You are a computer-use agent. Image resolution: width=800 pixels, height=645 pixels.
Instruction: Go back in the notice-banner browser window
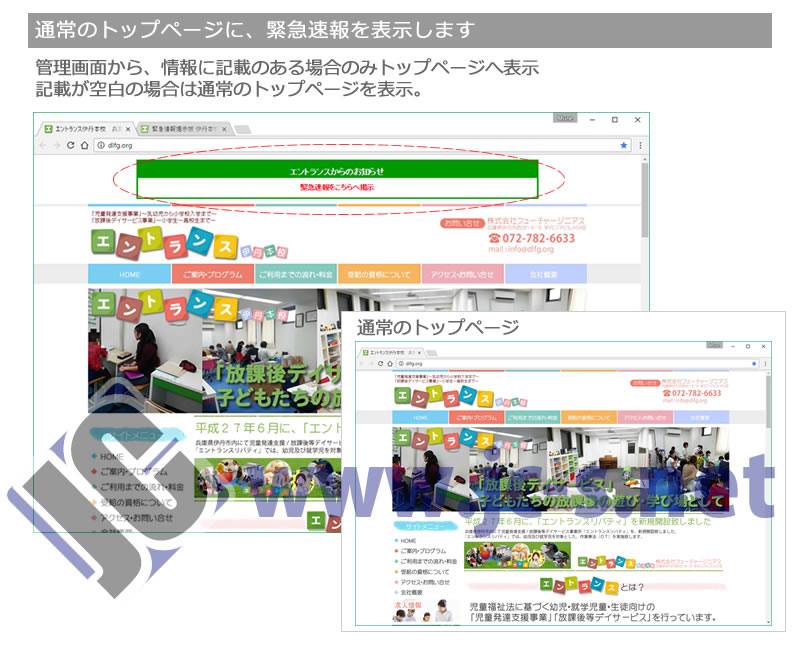point(43,145)
